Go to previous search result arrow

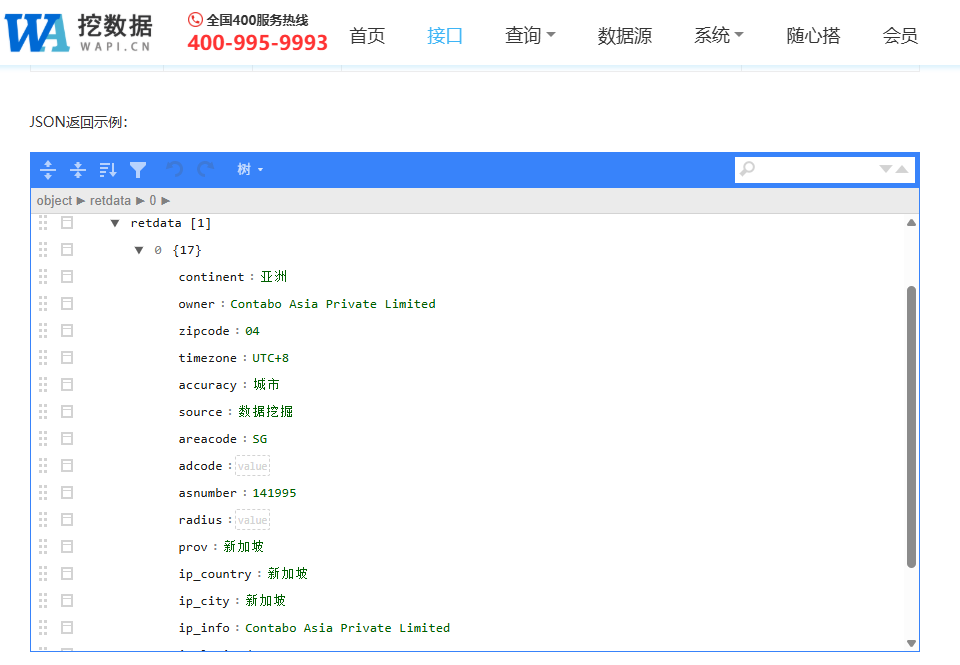902,169
